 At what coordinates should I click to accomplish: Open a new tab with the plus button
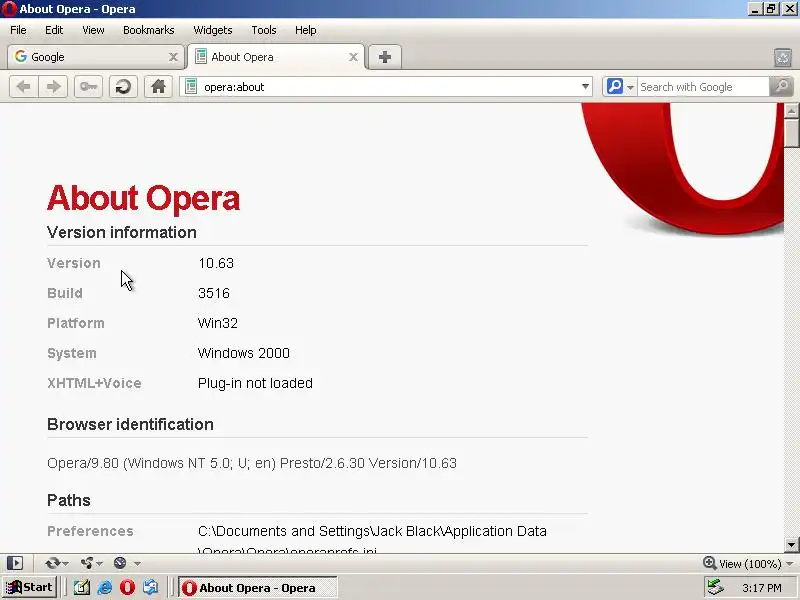385,57
